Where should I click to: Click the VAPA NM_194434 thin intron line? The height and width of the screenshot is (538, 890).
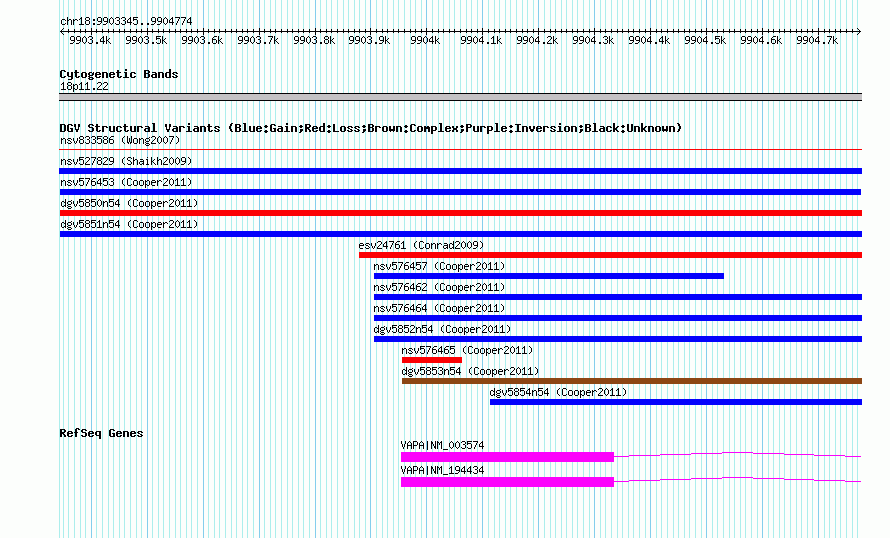click(737, 478)
